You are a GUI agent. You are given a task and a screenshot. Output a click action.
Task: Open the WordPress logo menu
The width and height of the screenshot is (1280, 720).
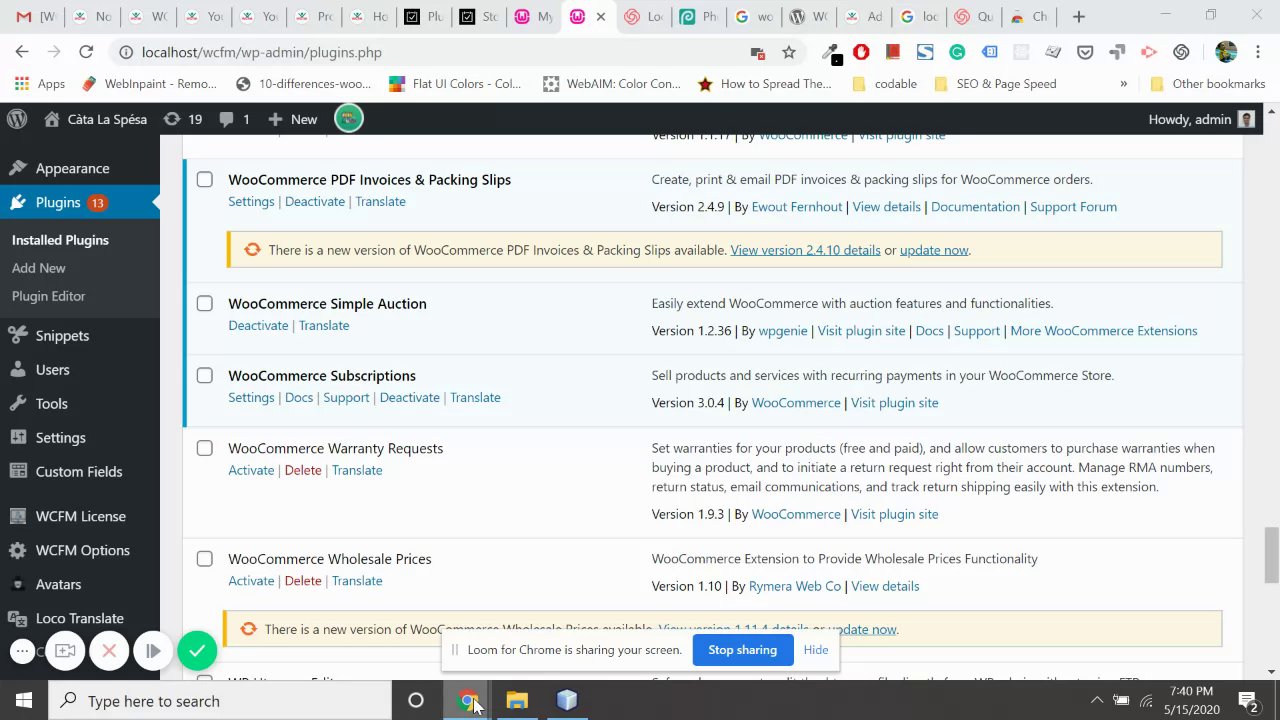coord(17,119)
